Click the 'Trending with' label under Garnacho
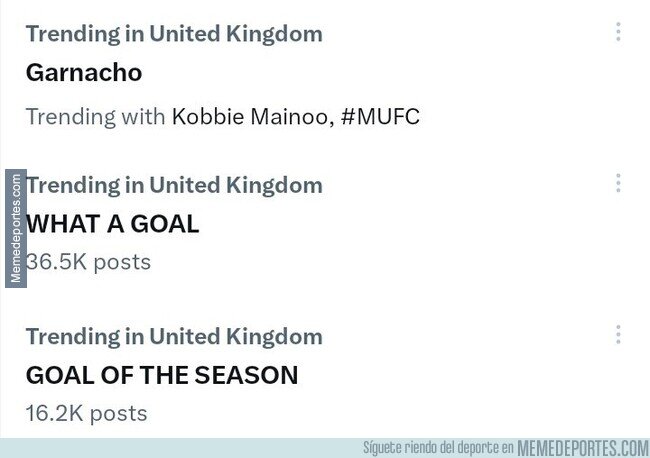 coord(95,116)
